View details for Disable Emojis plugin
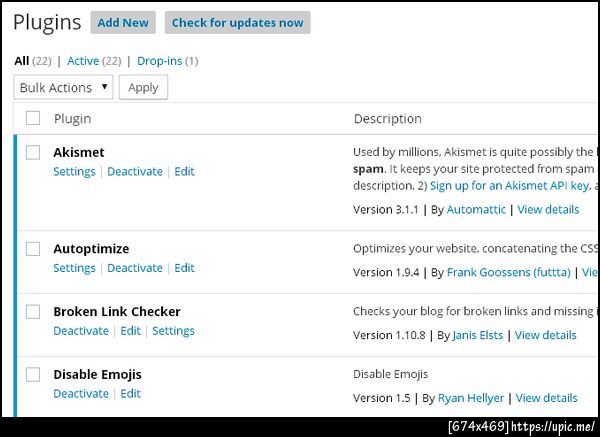This screenshot has height=437, width=600. point(546,398)
